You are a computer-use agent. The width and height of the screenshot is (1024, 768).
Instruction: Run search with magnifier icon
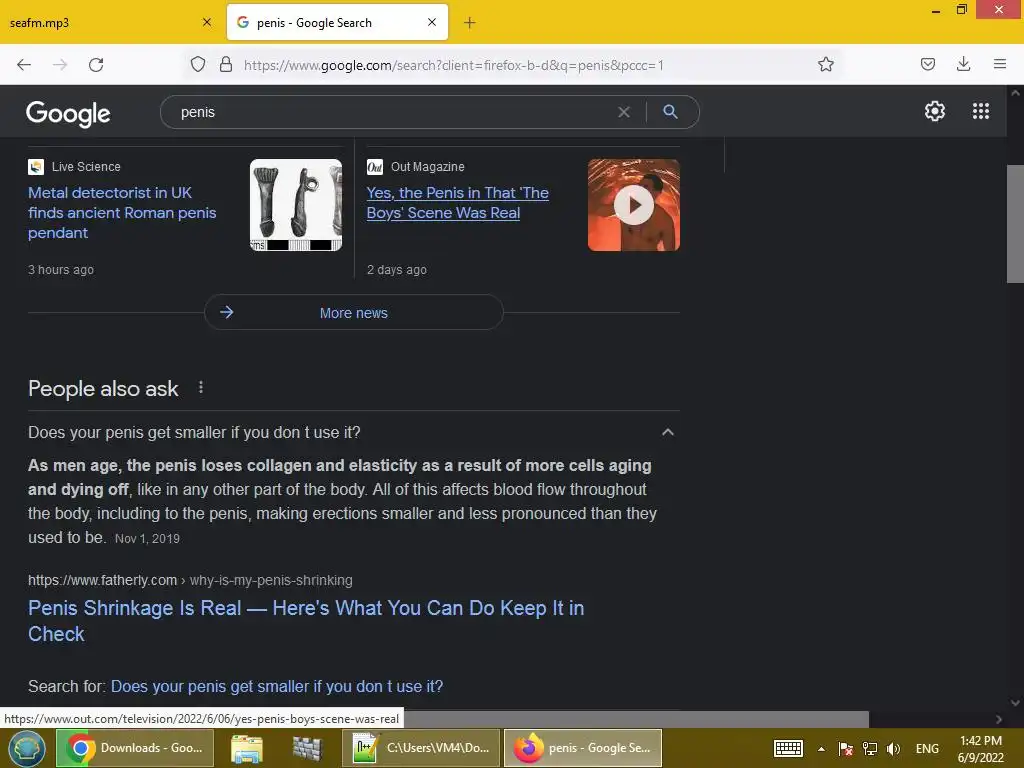pyautogui.click(x=670, y=112)
